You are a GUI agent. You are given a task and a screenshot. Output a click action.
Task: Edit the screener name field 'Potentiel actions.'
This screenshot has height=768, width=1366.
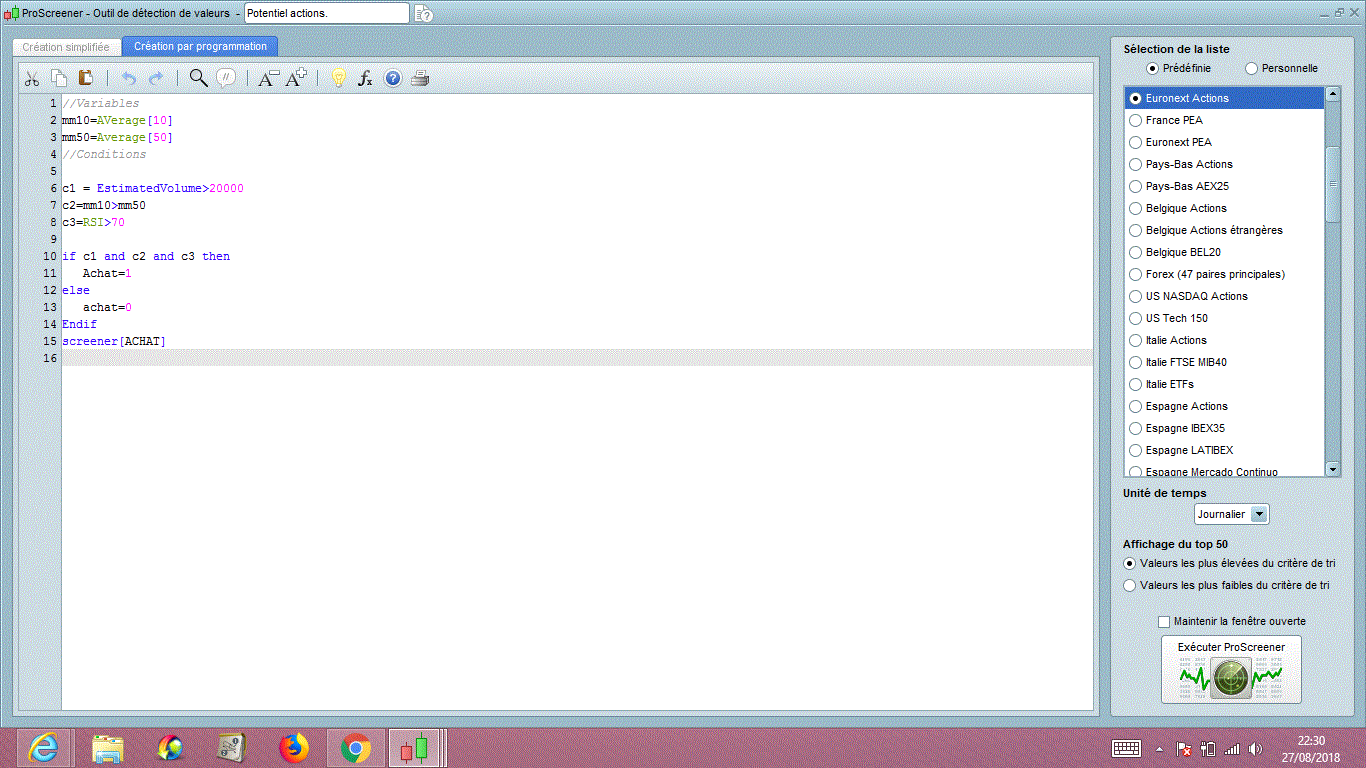tap(326, 13)
